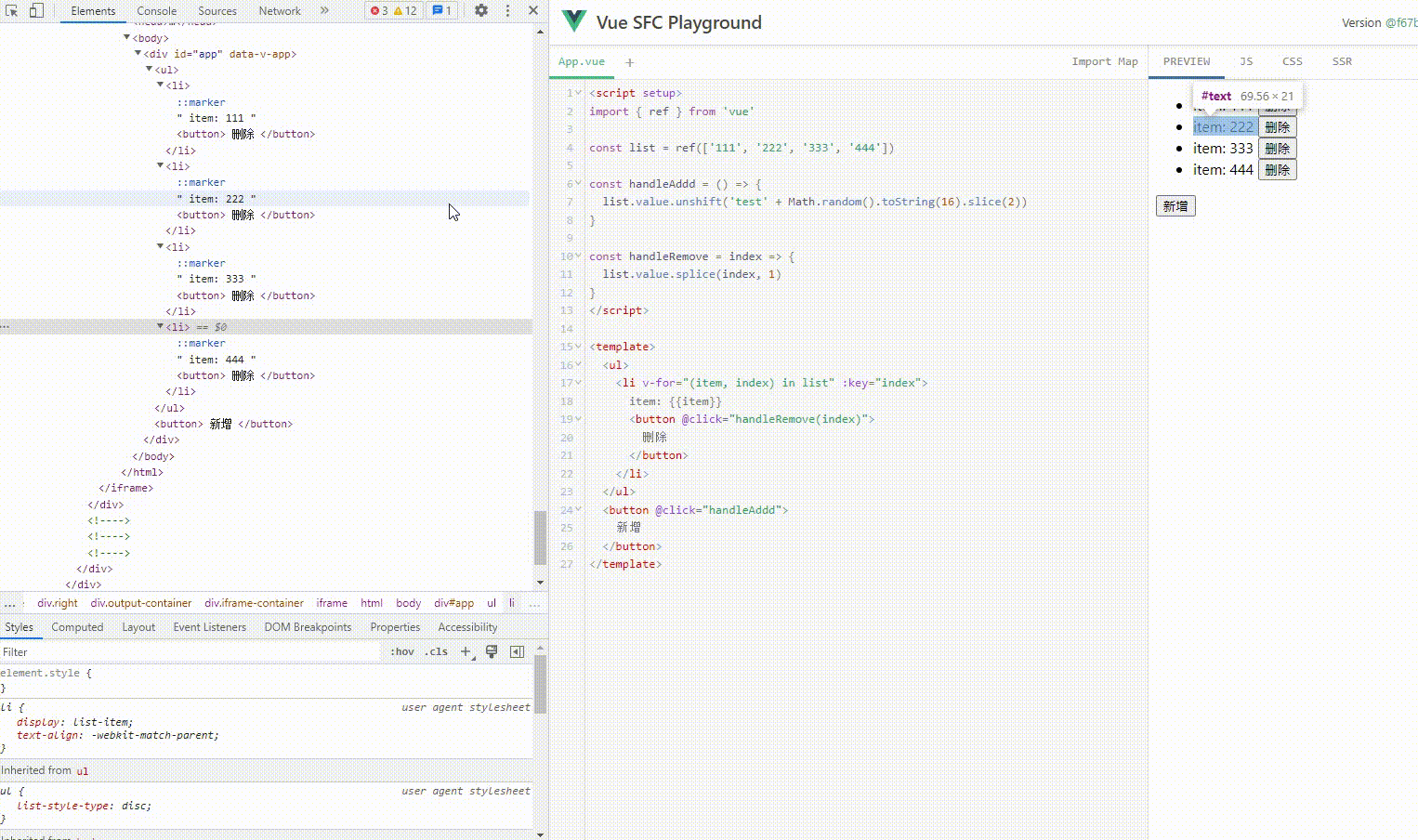Select div#app in the breadcrumb bar
Image resolution: width=1418 pixels, height=840 pixels.
(x=453, y=603)
